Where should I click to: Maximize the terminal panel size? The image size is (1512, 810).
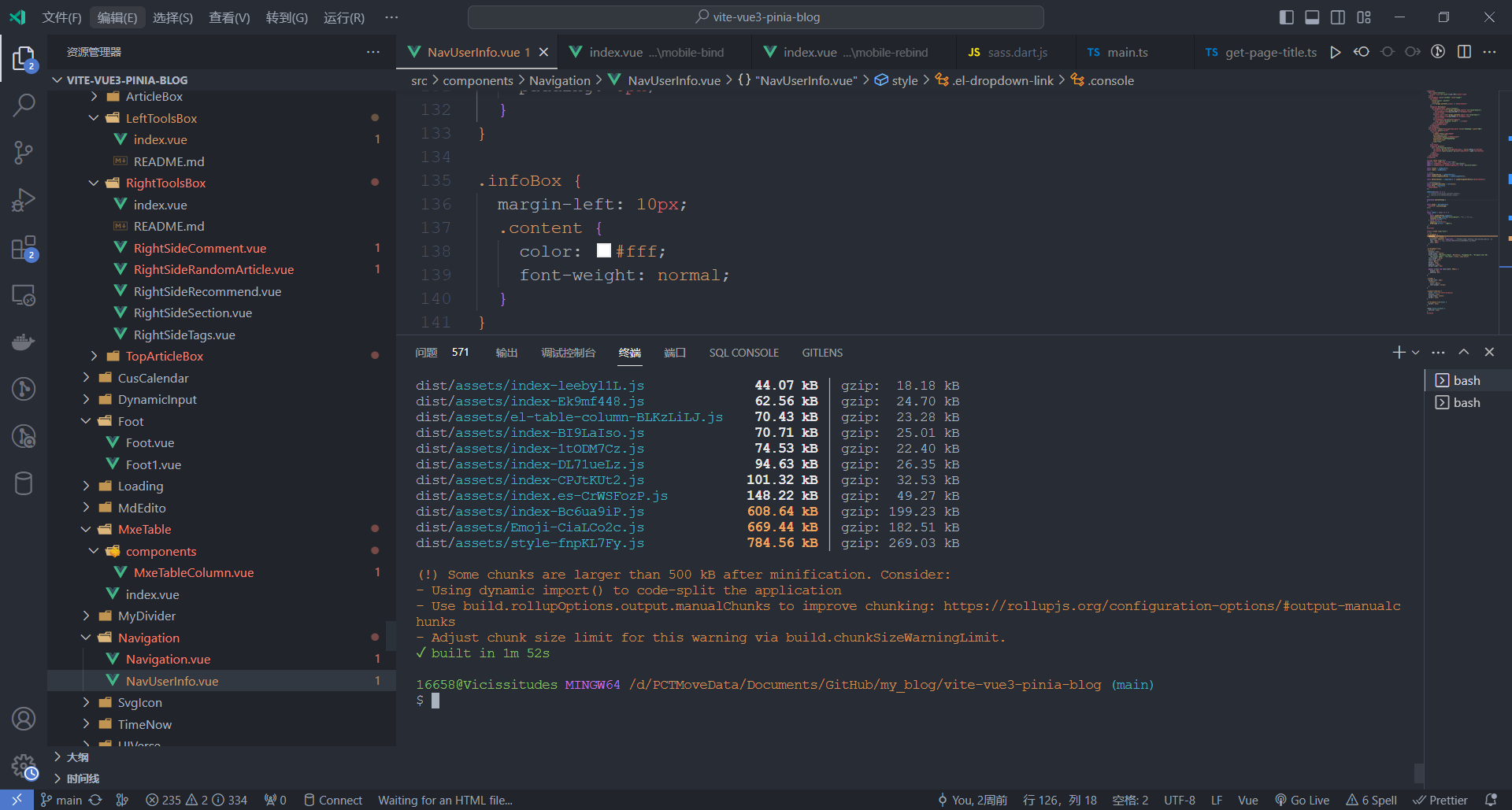1464,352
